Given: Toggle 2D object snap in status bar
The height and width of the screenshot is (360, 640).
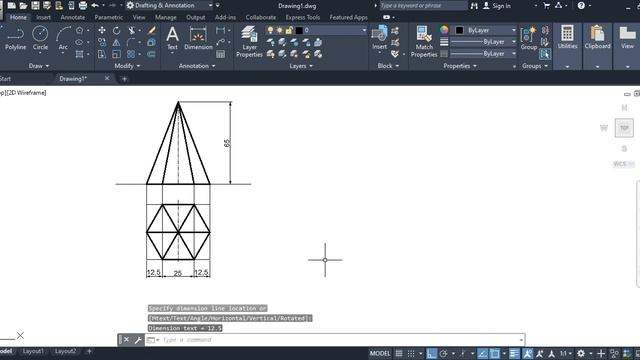Looking at the screenshot, I should point(495,353).
